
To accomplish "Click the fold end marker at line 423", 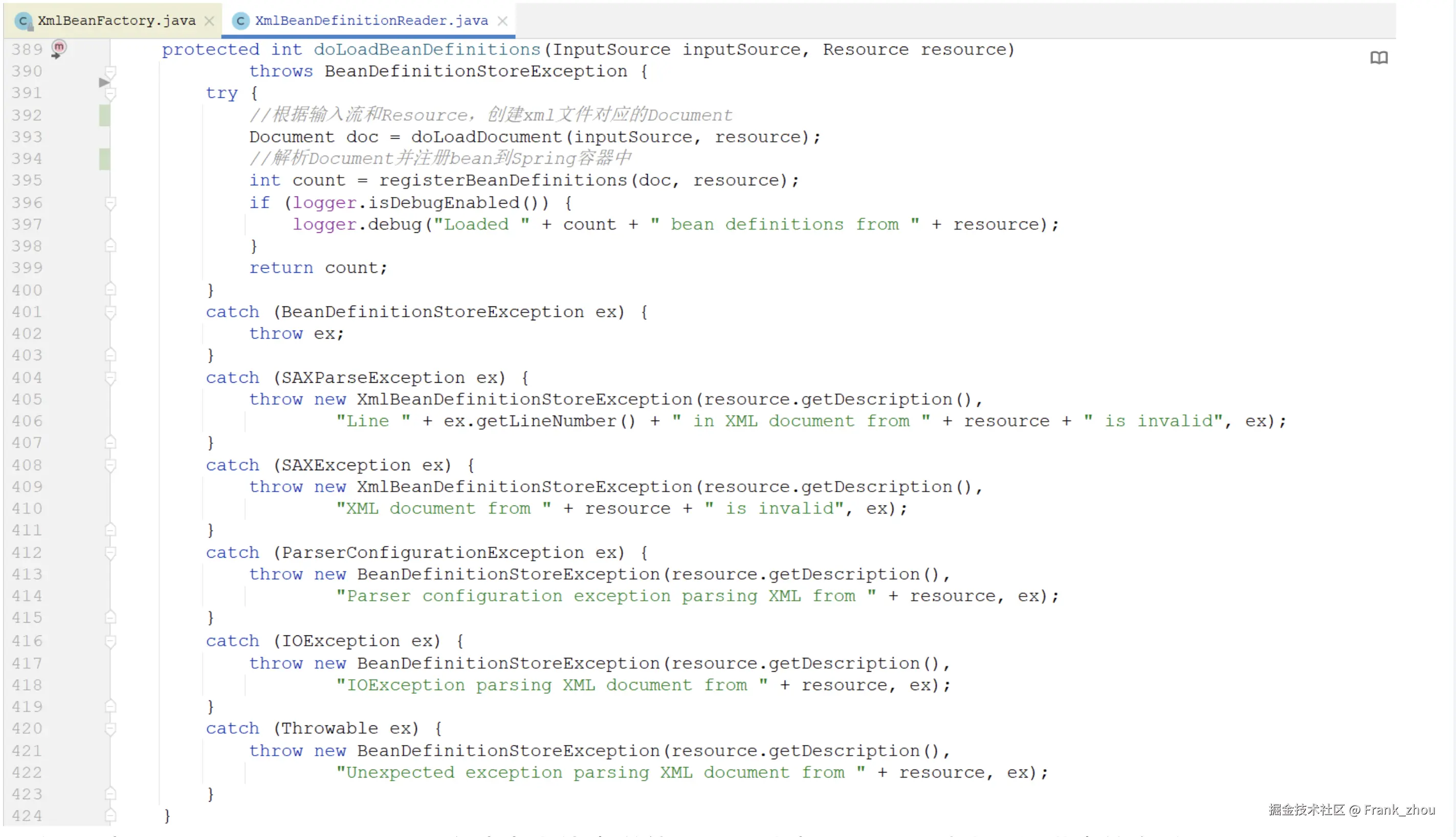I will pyautogui.click(x=111, y=794).
